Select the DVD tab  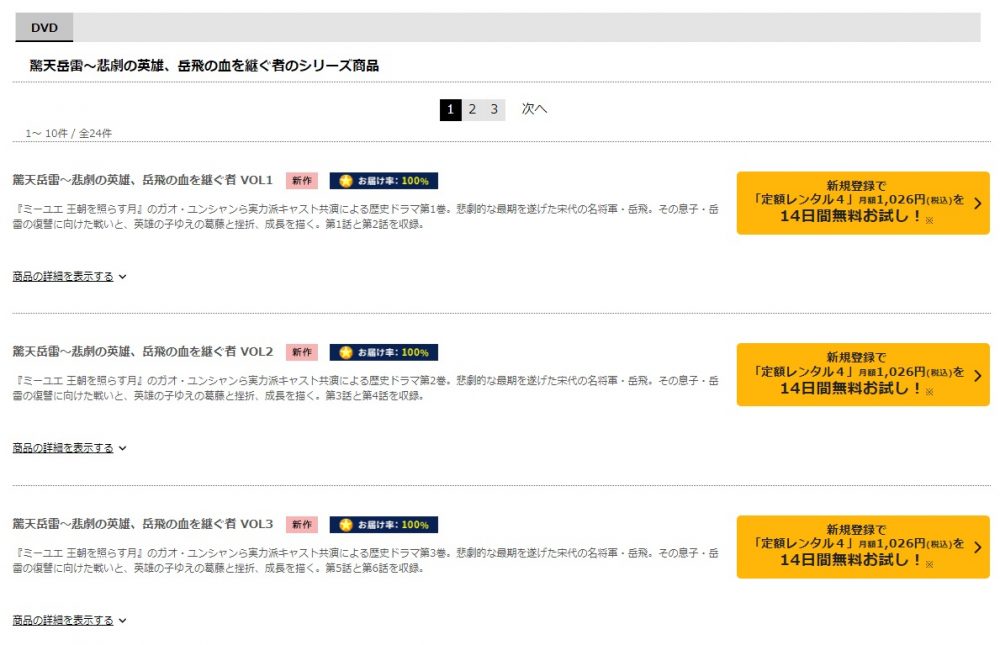(44, 27)
